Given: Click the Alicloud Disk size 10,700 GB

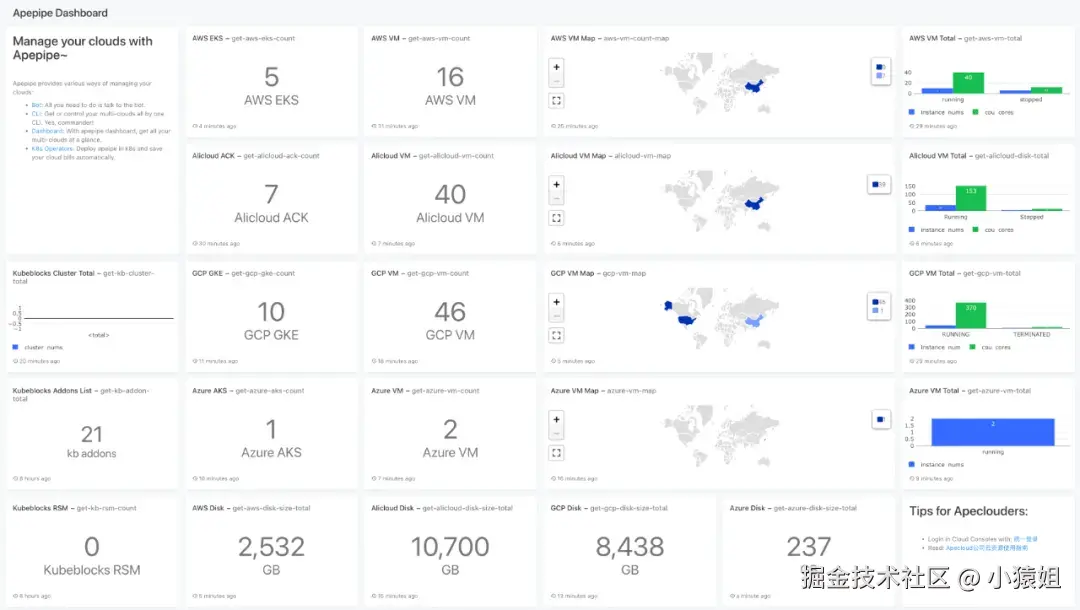Looking at the screenshot, I should pyautogui.click(x=450, y=547).
